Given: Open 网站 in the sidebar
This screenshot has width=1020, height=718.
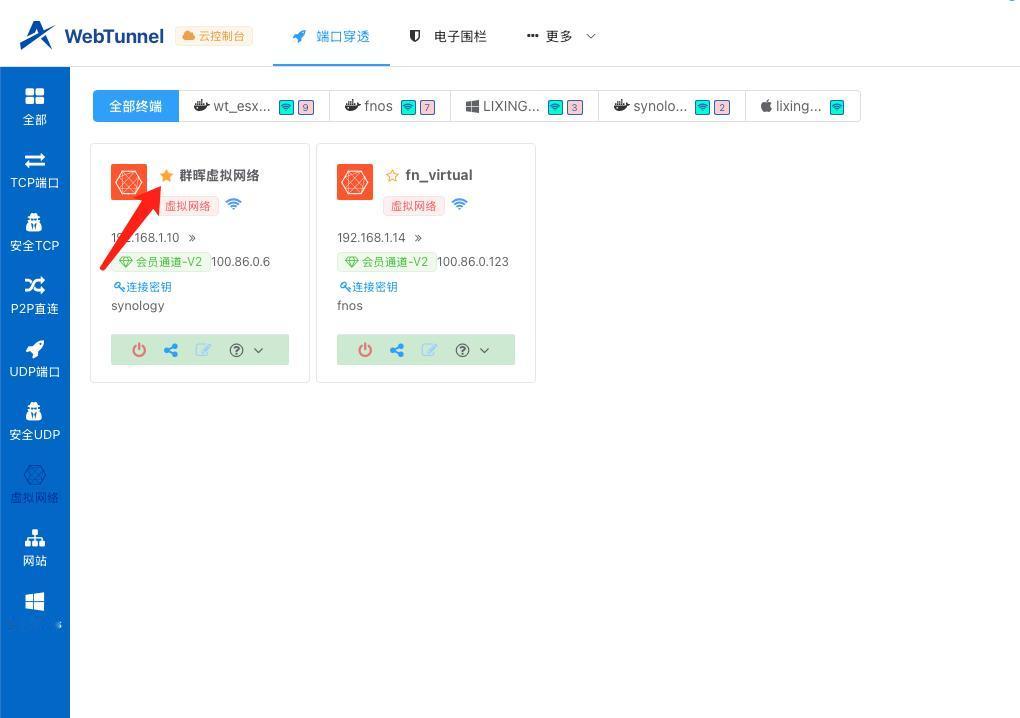Looking at the screenshot, I should [x=34, y=548].
